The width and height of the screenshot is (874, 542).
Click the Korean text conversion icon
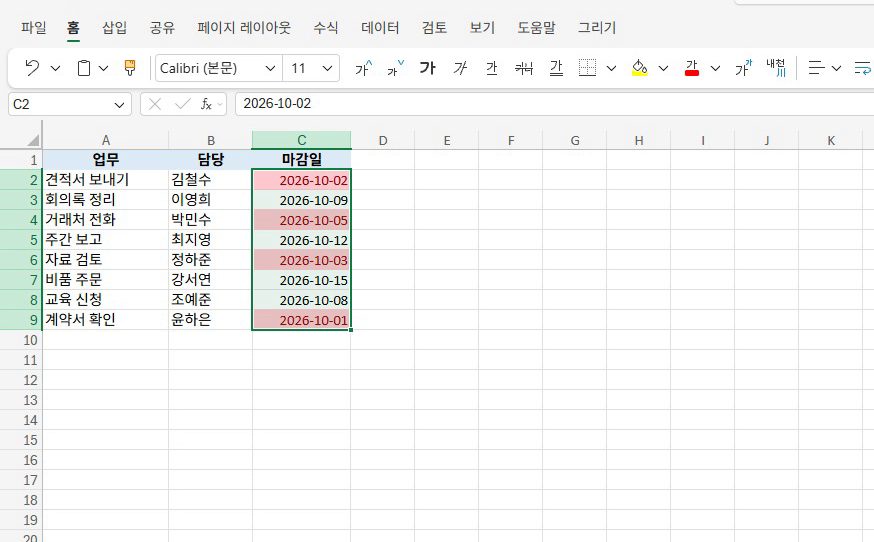[776, 68]
